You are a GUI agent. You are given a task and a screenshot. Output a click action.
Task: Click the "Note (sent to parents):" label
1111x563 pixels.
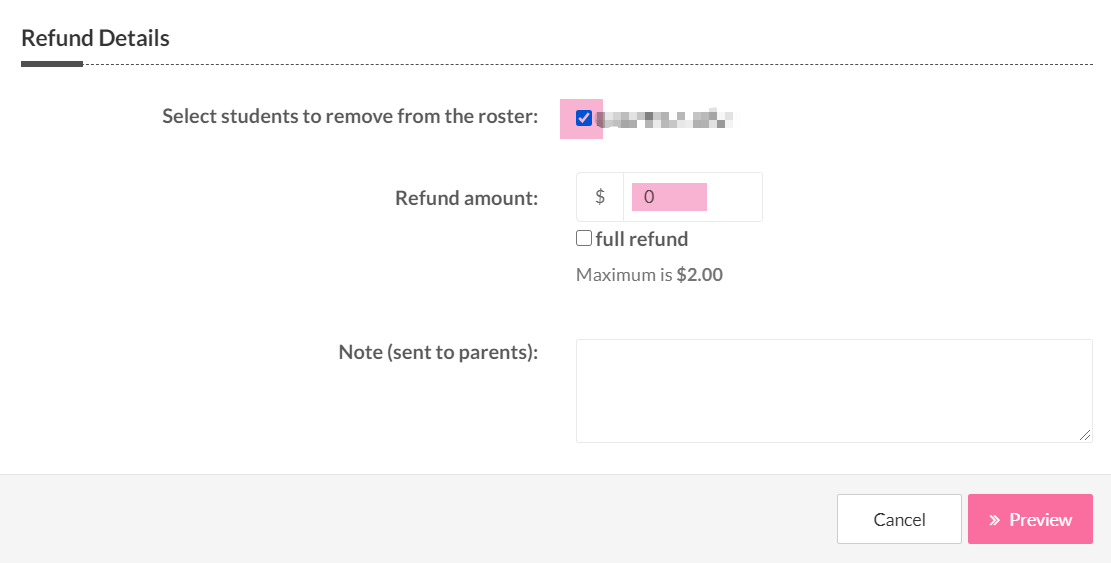click(438, 352)
